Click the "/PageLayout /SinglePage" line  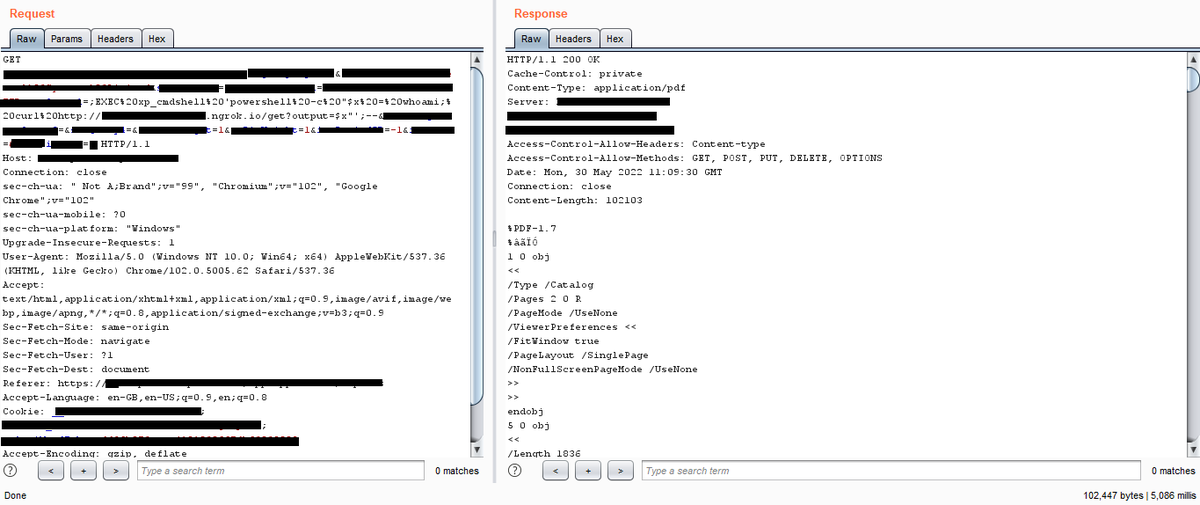point(578,355)
